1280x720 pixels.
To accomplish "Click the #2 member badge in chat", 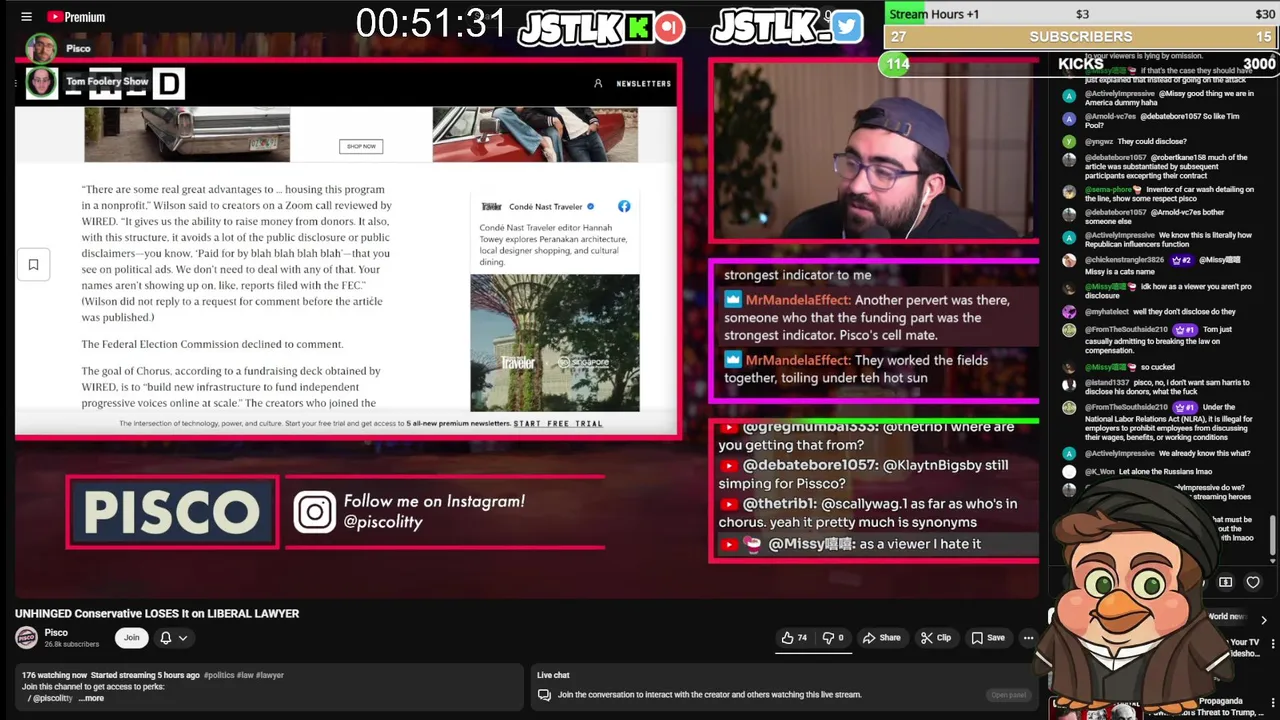I will [x=1182, y=260].
